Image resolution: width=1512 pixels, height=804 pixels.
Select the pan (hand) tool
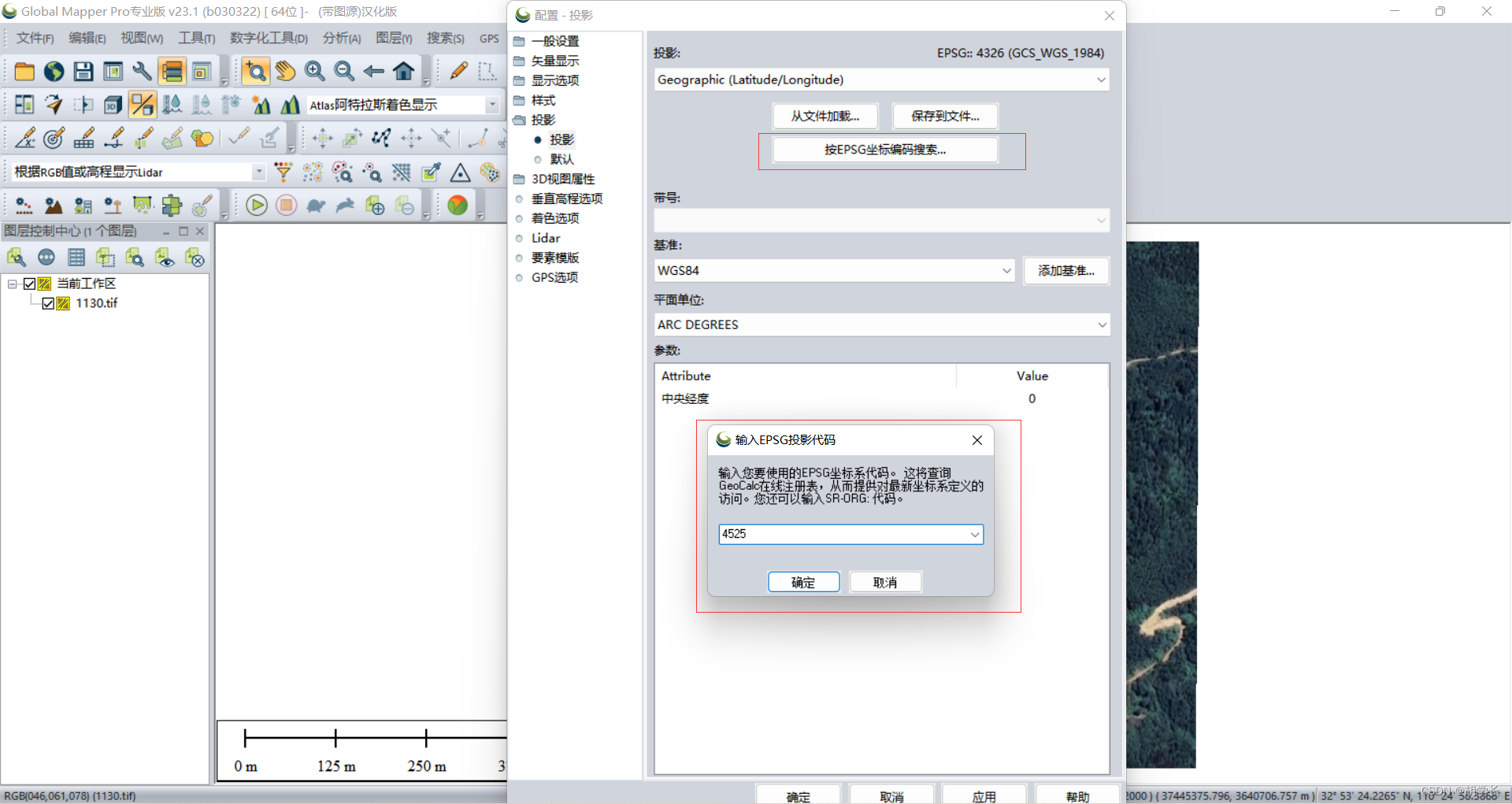285,71
